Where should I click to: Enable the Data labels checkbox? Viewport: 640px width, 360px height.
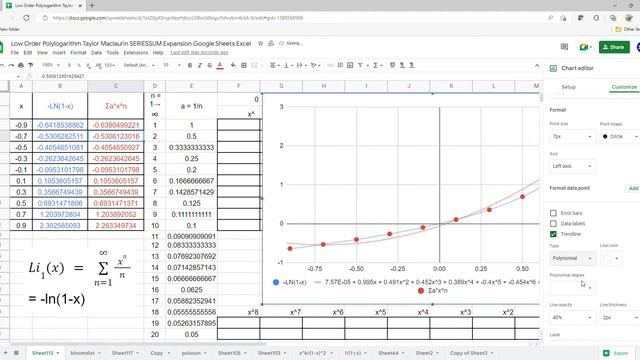(553, 224)
